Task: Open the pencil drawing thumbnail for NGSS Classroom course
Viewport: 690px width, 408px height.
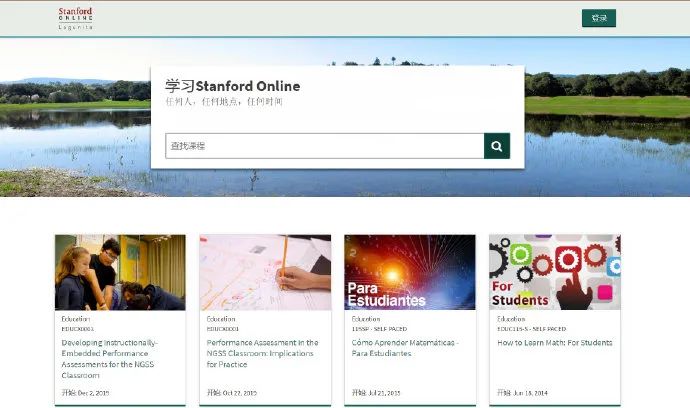Action: click(265, 272)
